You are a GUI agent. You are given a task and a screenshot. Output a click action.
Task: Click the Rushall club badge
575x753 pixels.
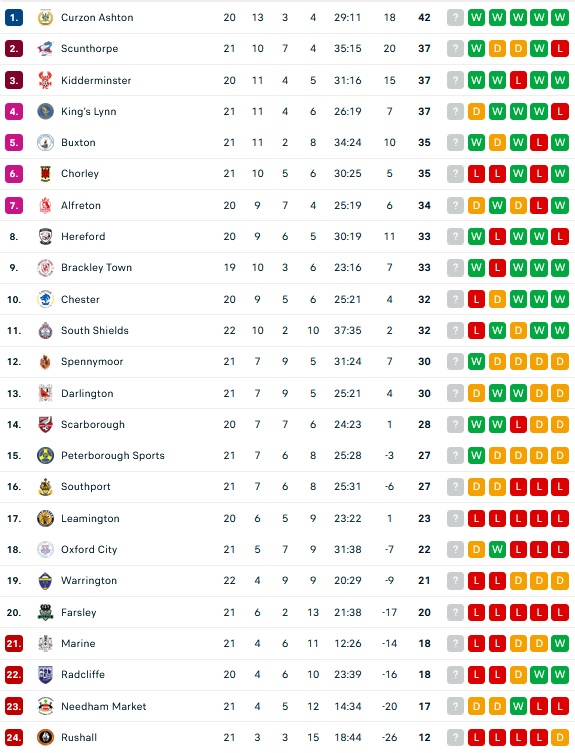click(x=45, y=737)
